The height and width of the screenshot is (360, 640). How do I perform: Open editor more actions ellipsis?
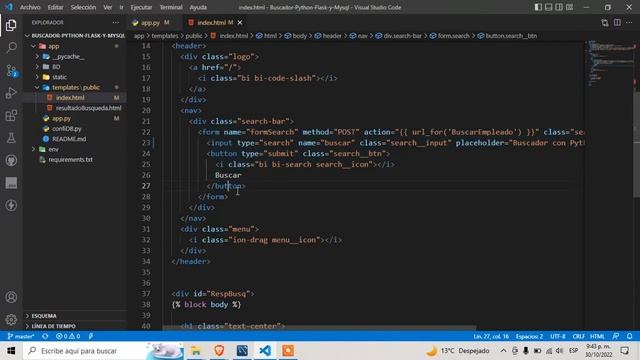pos(629,22)
